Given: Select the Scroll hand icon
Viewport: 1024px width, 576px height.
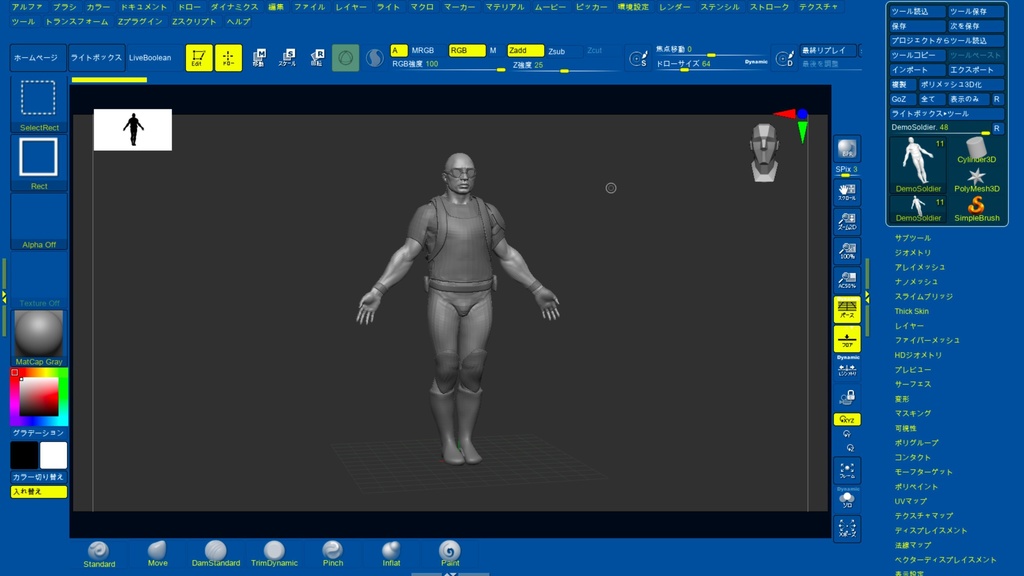Looking at the screenshot, I should click(x=847, y=192).
